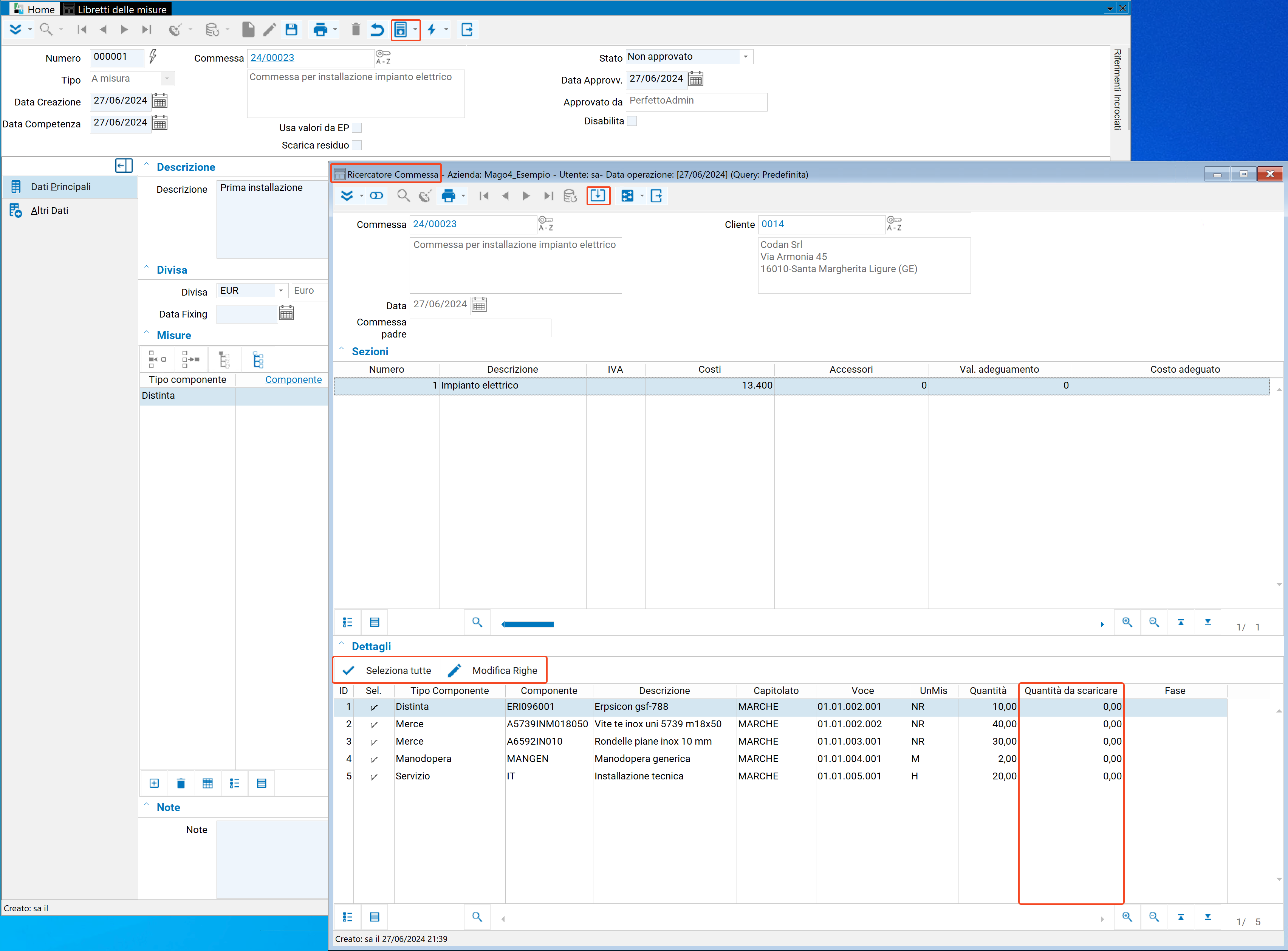Click zoom-in icon under Sezioni grid
Image resolution: width=1288 pixels, height=951 pixels.
click(x=1127, y=622)
